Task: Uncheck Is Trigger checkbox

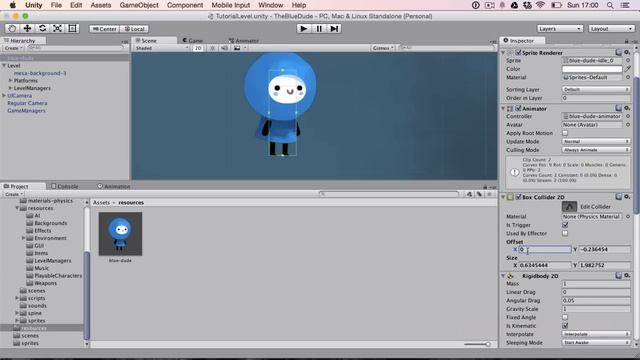Action: coord(565,225)
